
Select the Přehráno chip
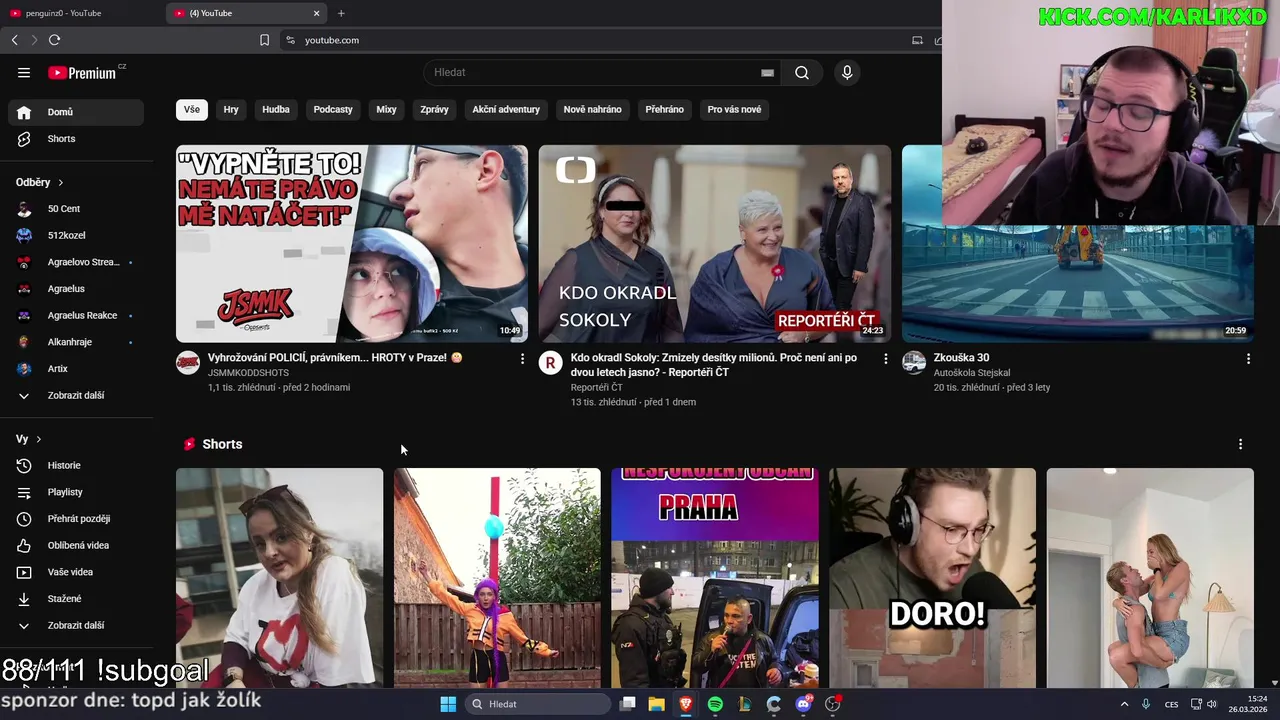(x=664, y=110)
